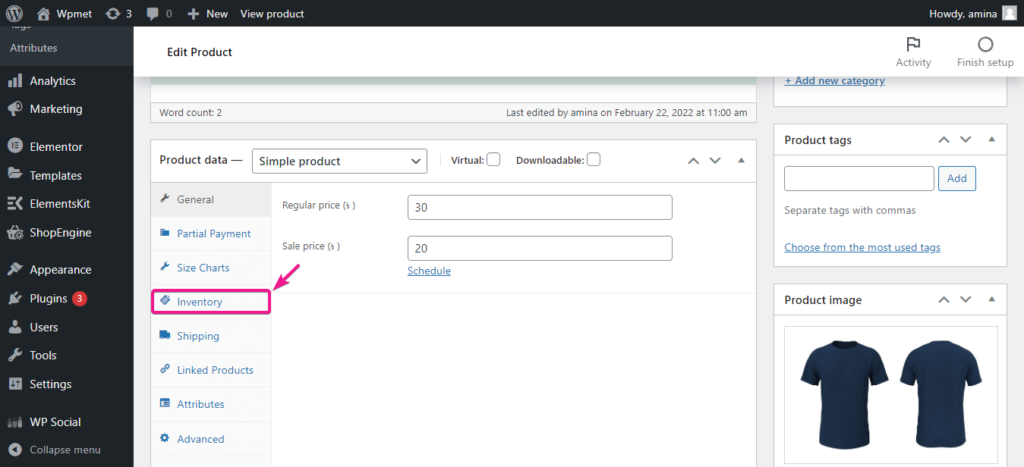
Task: Click the Add tag button
Action: 957,178
